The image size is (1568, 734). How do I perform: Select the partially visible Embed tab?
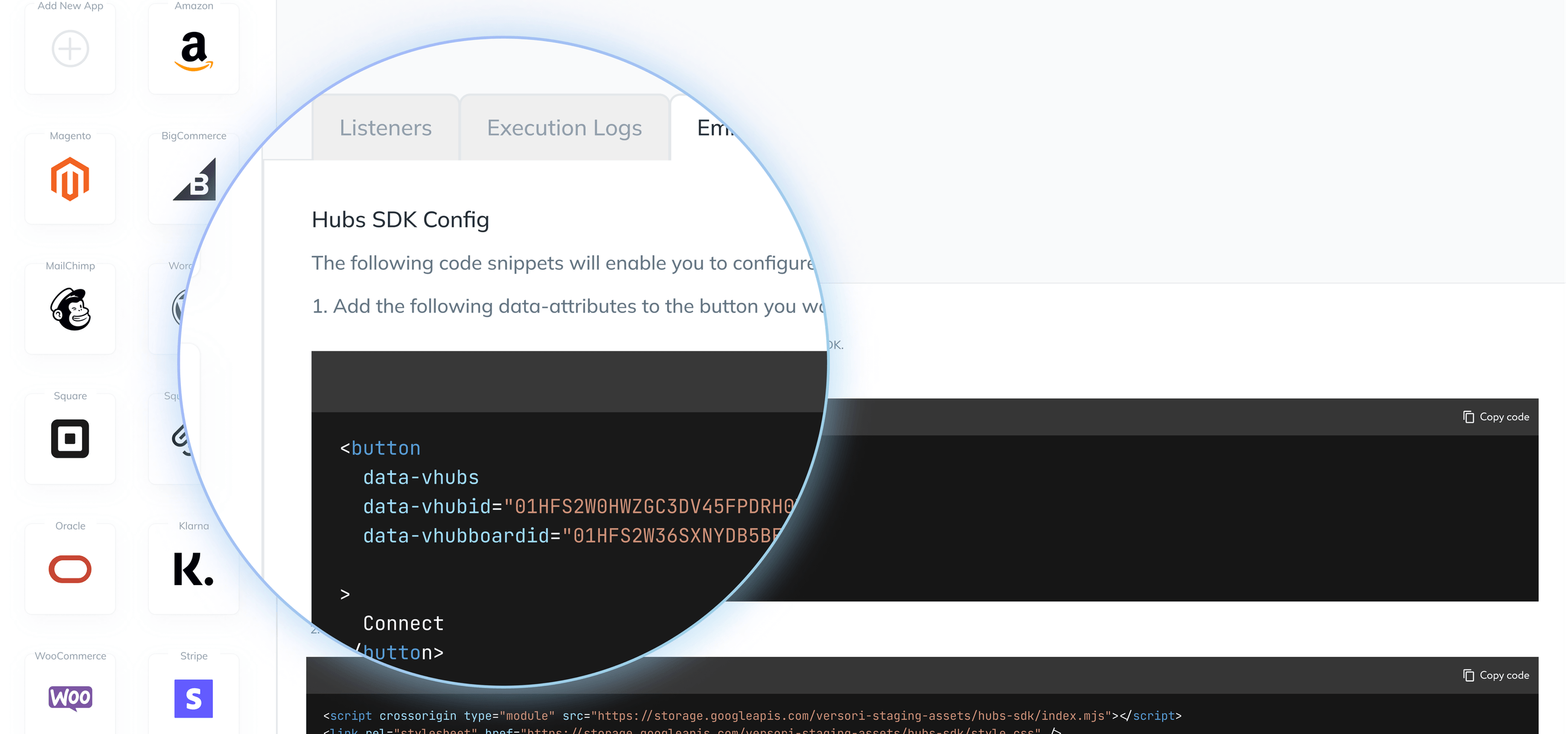[718, 128]
